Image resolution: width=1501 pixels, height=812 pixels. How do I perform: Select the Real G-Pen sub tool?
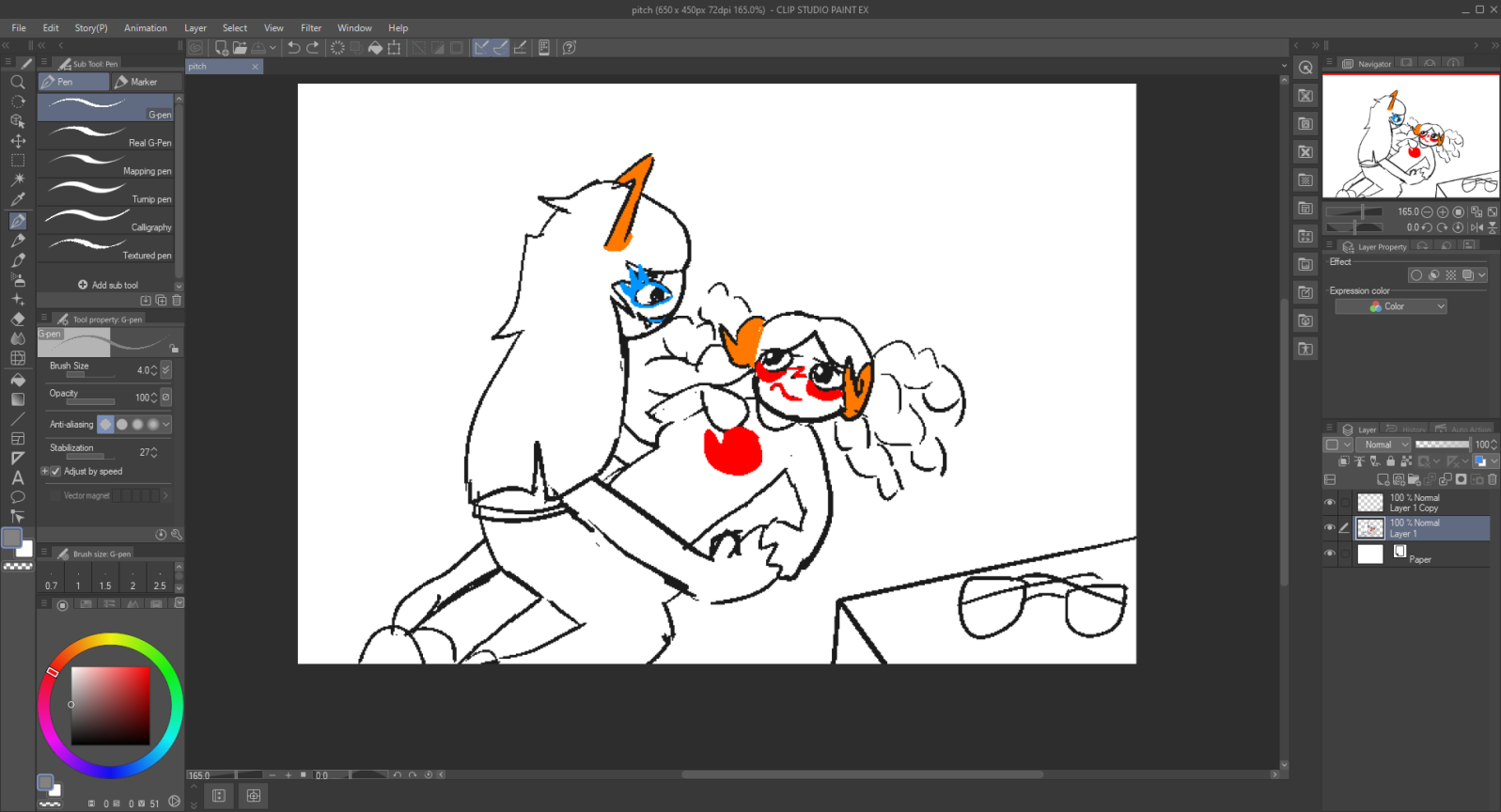106,136
